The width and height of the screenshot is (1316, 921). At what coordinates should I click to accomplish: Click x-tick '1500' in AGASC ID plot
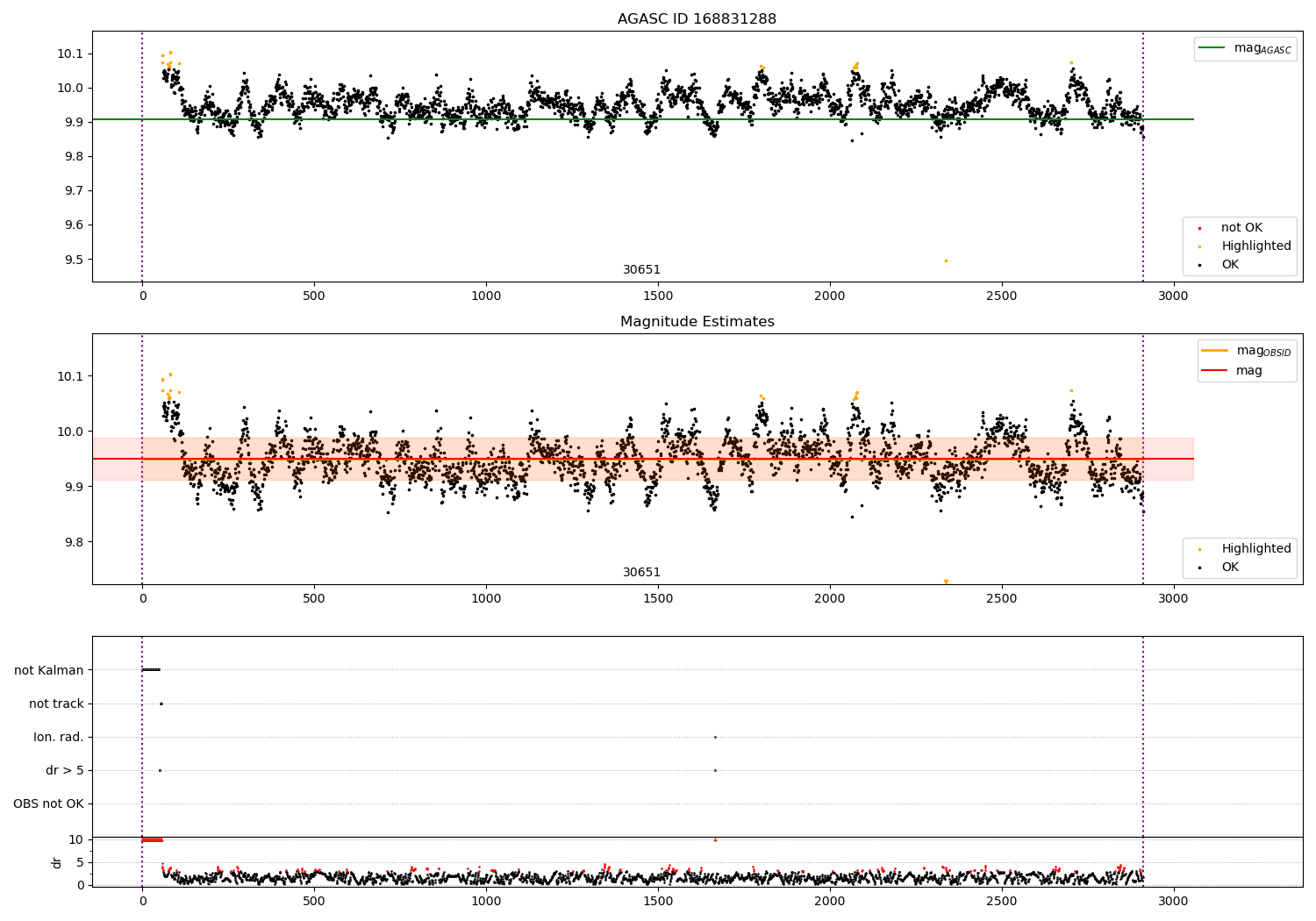[658, 296]
